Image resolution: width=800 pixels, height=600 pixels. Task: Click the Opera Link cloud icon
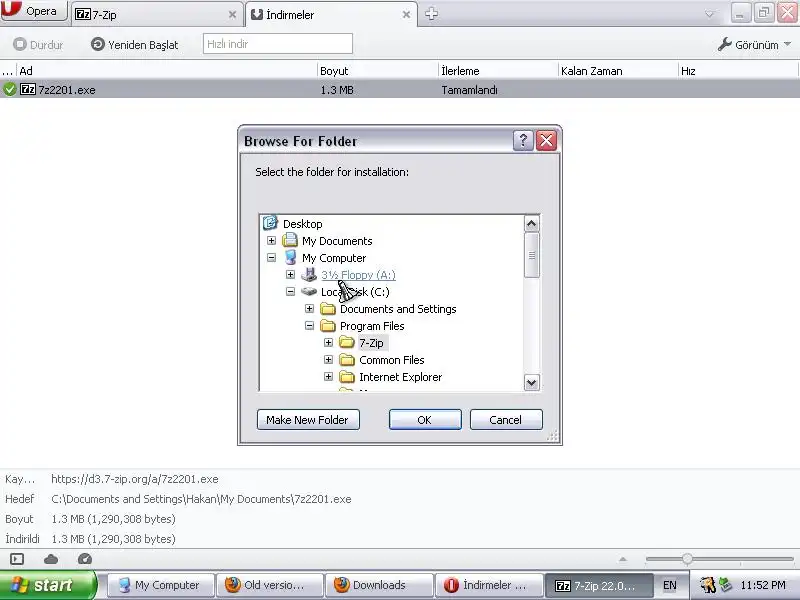tap(51, 559)
